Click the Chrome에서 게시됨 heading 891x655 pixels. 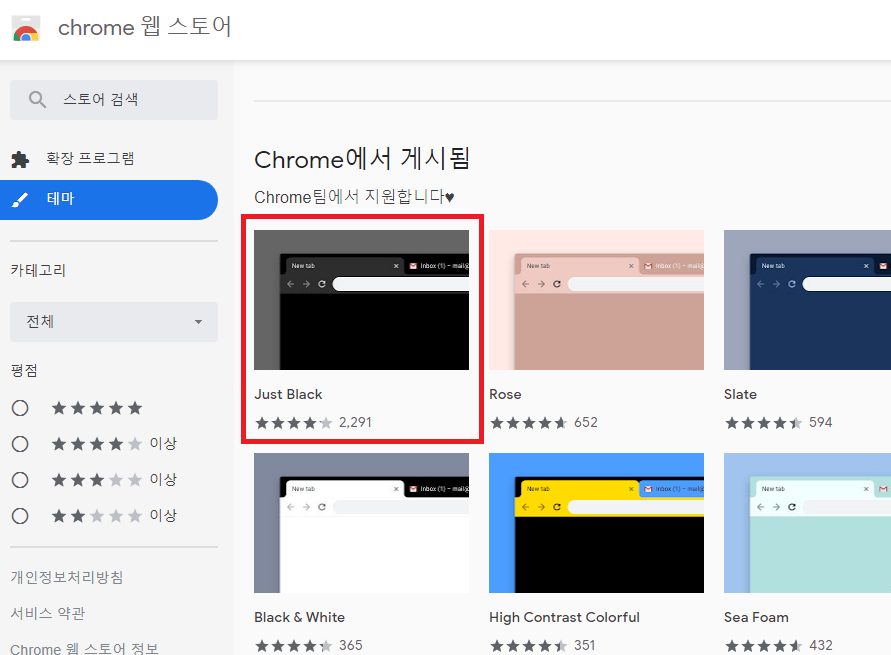pyautogui.click(x=362, y=158)
